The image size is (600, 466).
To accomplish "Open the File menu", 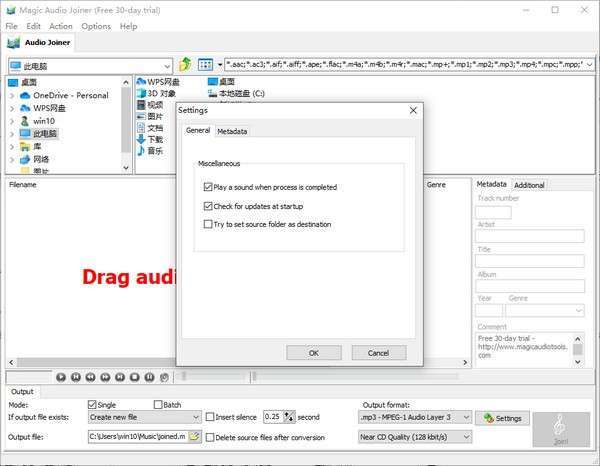I will [x=11, y=26].
